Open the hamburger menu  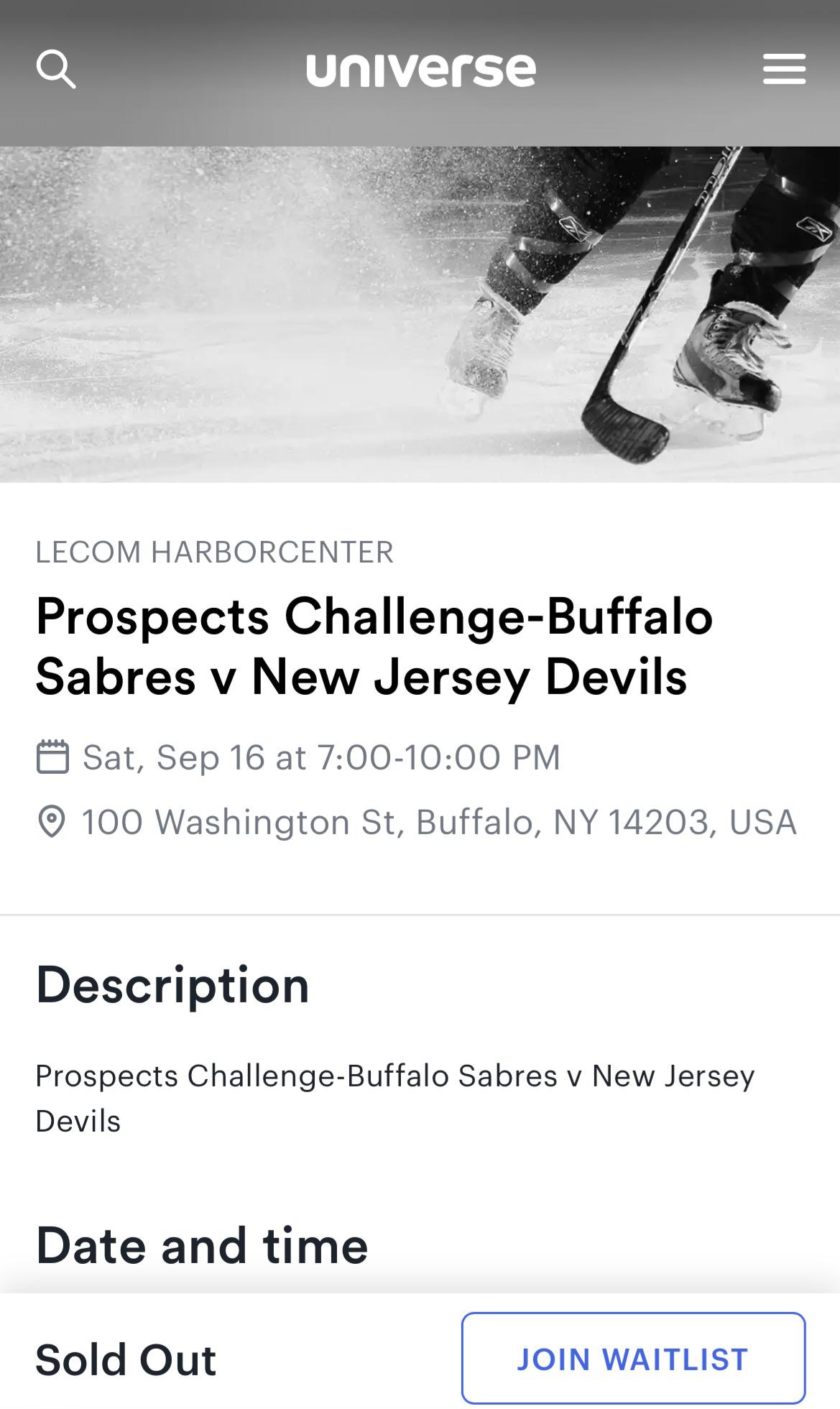pyautogui.click(x=784, y=69)
